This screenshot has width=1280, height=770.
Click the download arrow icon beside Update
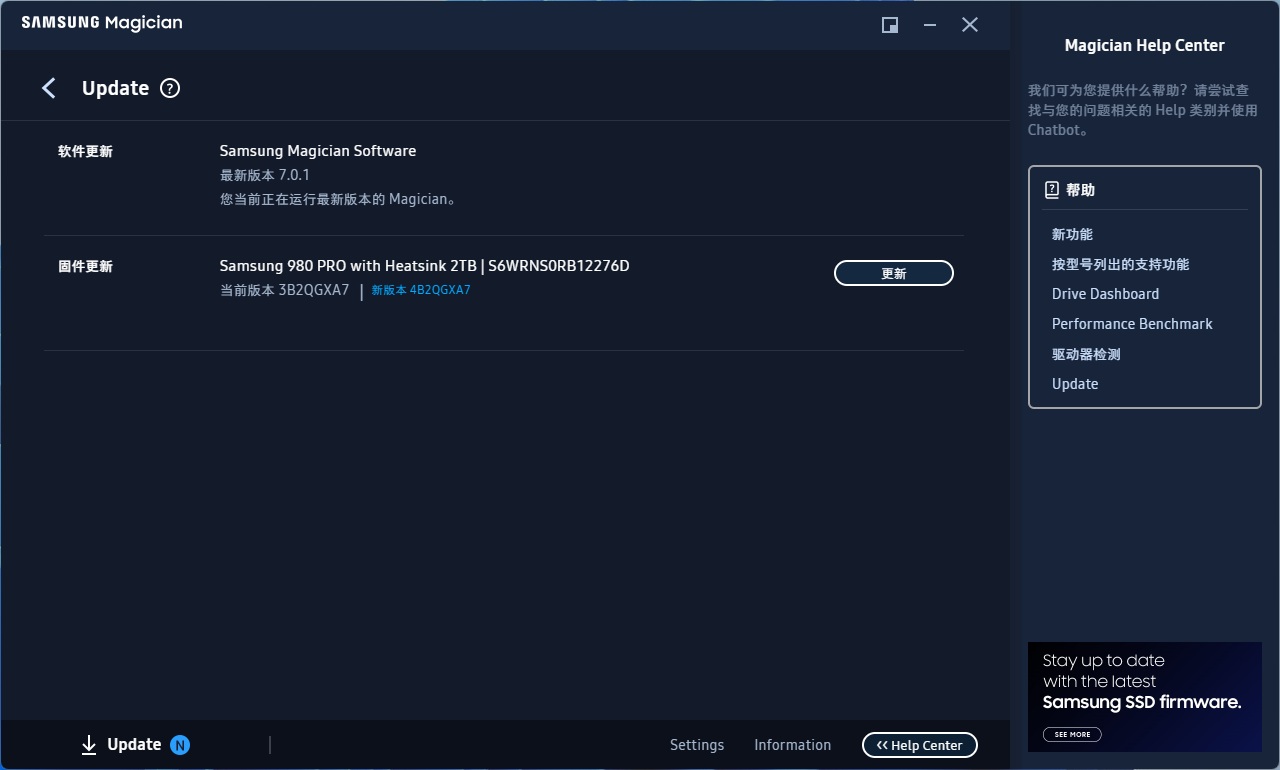coord(89,745)
